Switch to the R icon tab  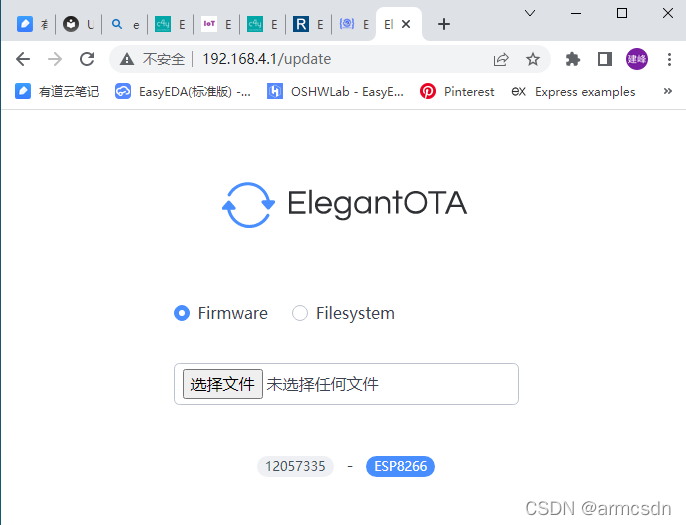[x=308, y=24]
